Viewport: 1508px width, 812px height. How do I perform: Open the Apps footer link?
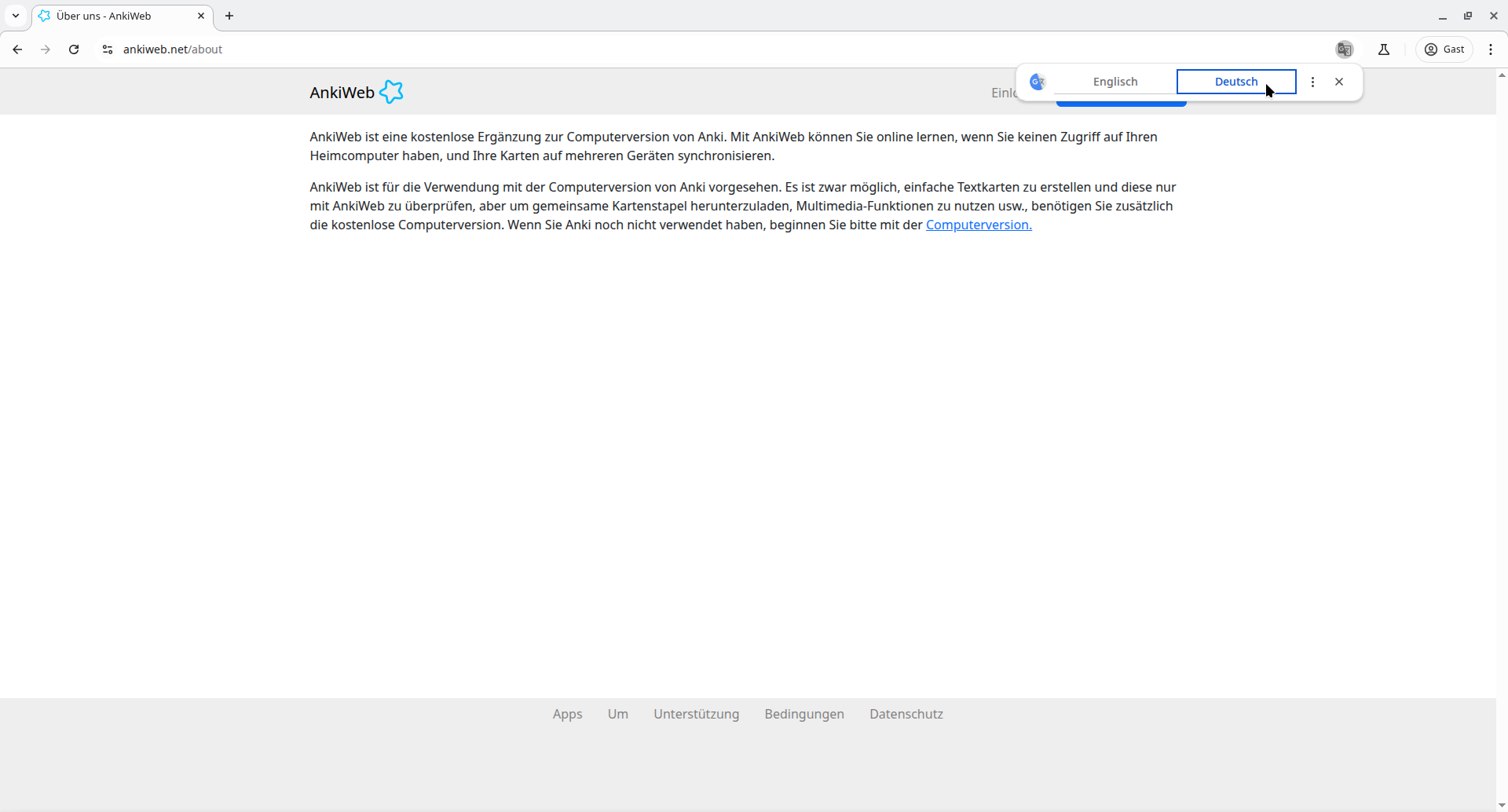[x=567, y=714]
